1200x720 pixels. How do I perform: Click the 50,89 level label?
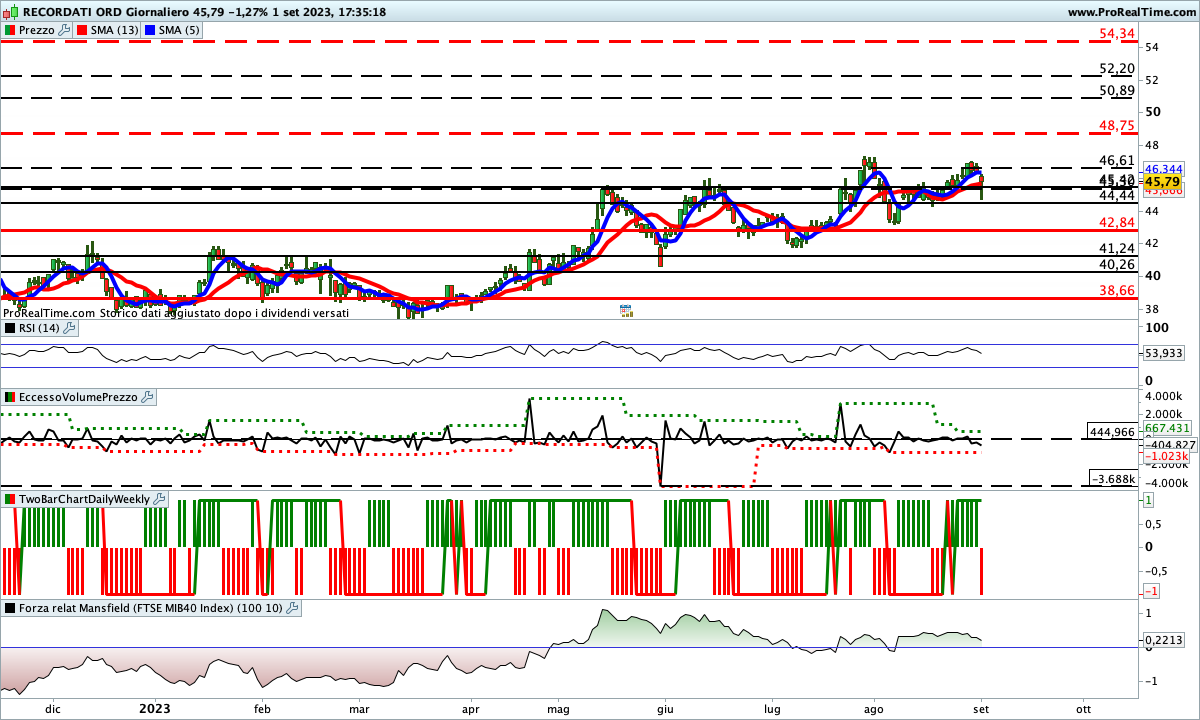(x=1116, y=90)
